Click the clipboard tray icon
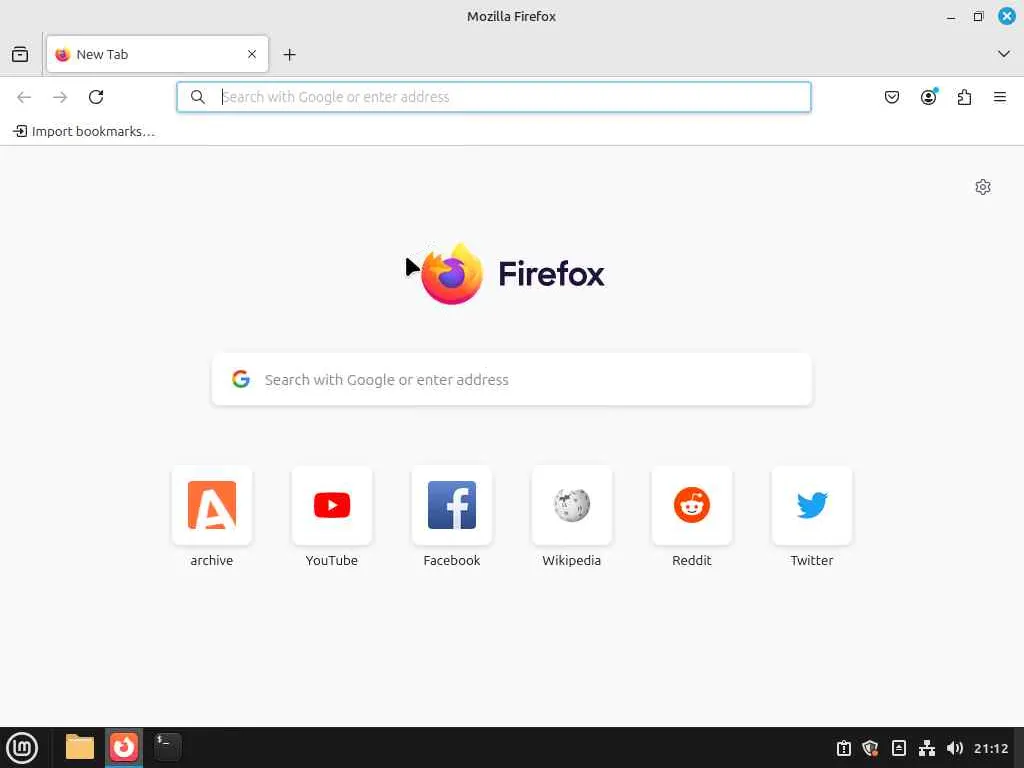The image size is (1024, 768). [x=844, y=748]
